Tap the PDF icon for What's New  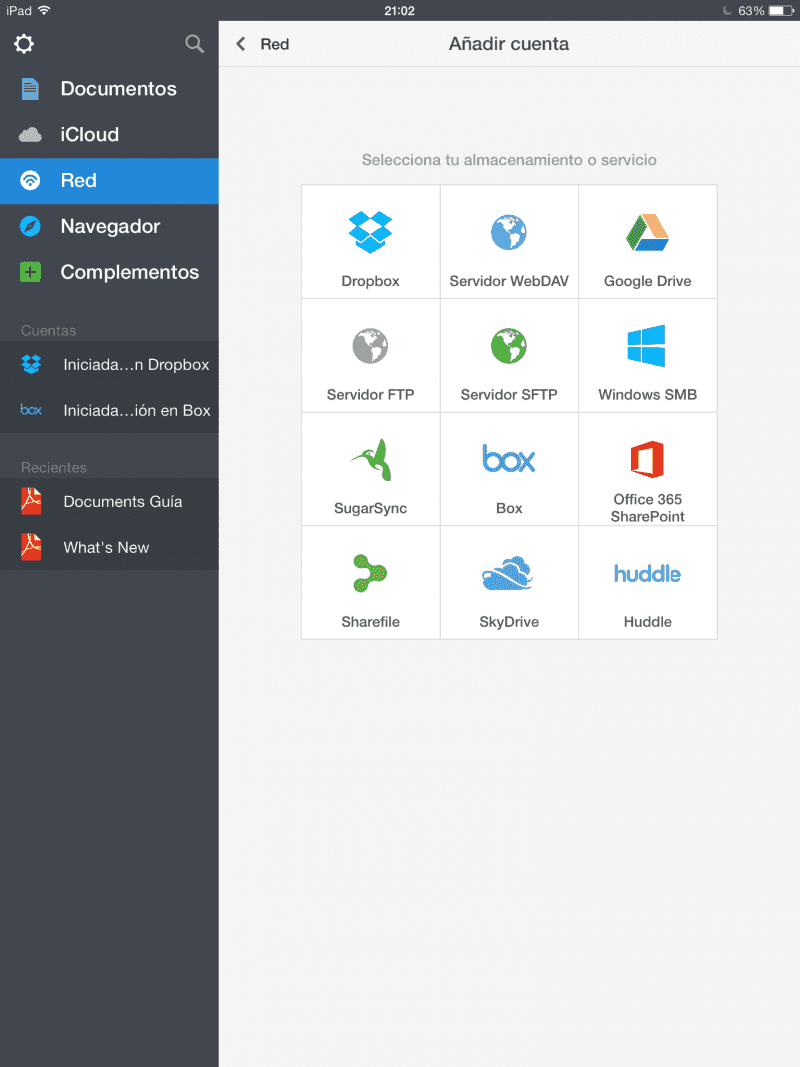click(x=31, y=546)
